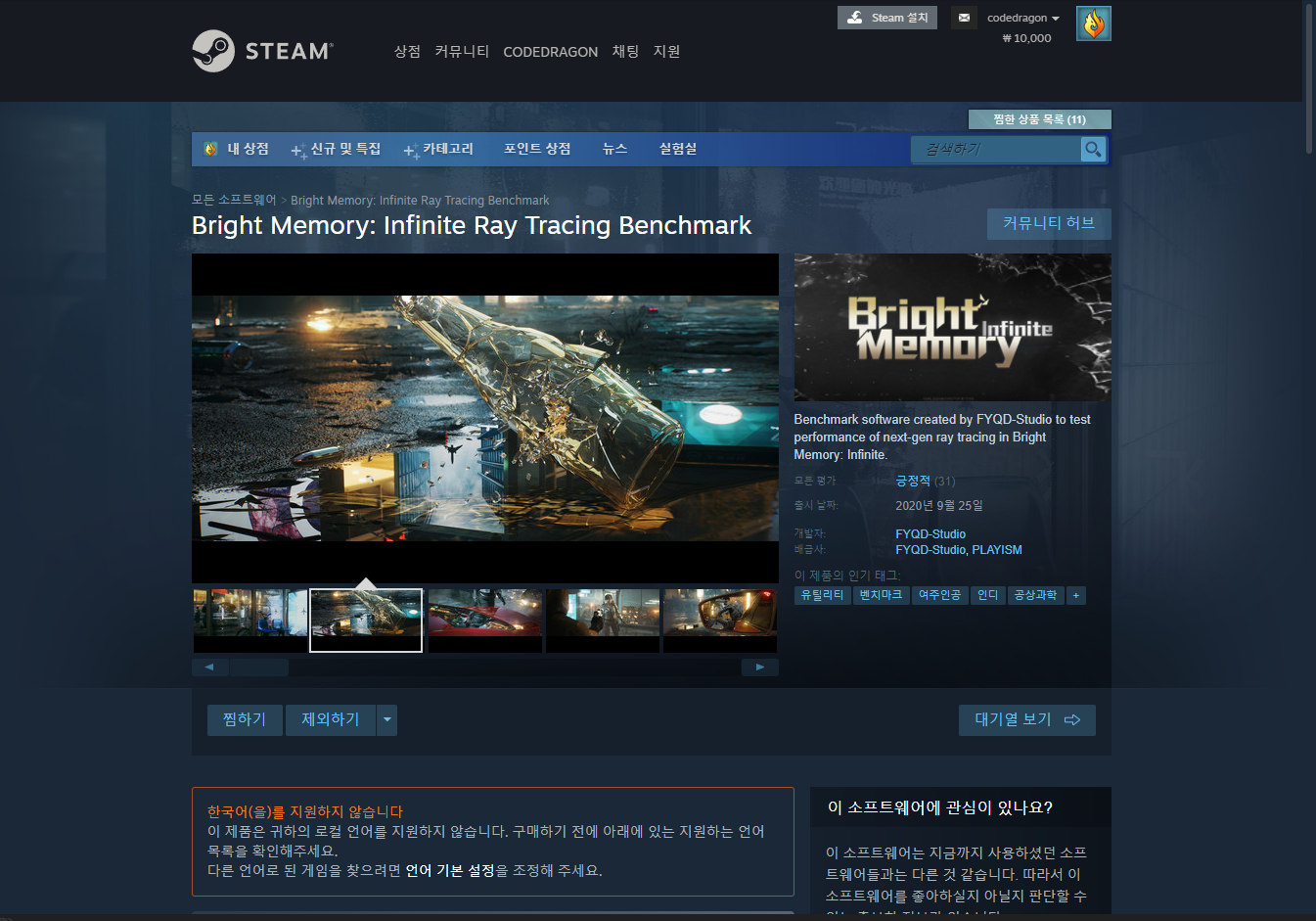Open the 커뮤니티 top menu
Screen dimensions: 1316x921
coord(462,51)
